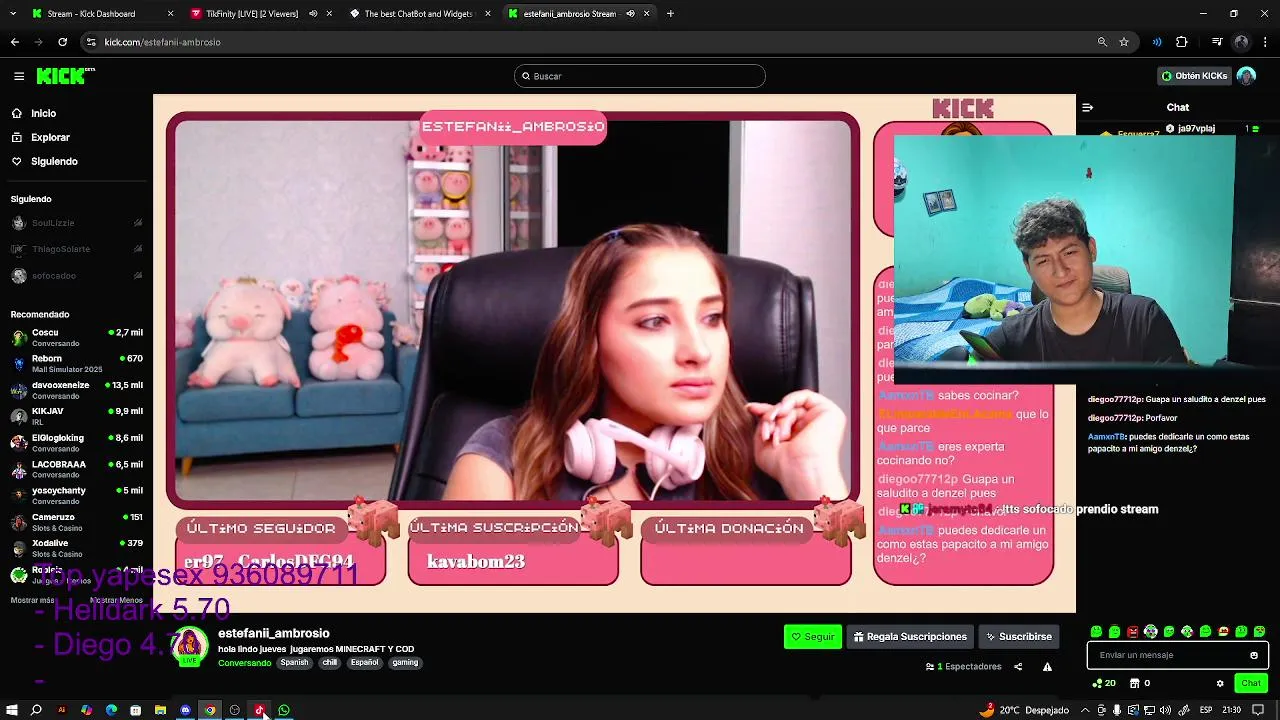Collapse the chat panel with the arrow icon
The width and height of the screenshot is (1280, 720).
click(x=1088, y=107)
